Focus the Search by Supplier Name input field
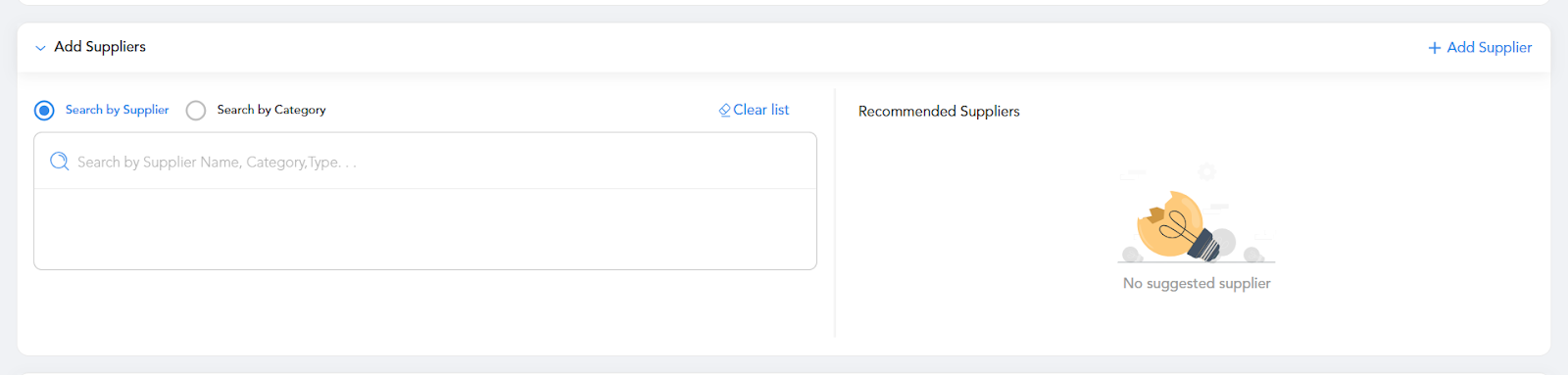 [x=425, y=162]
